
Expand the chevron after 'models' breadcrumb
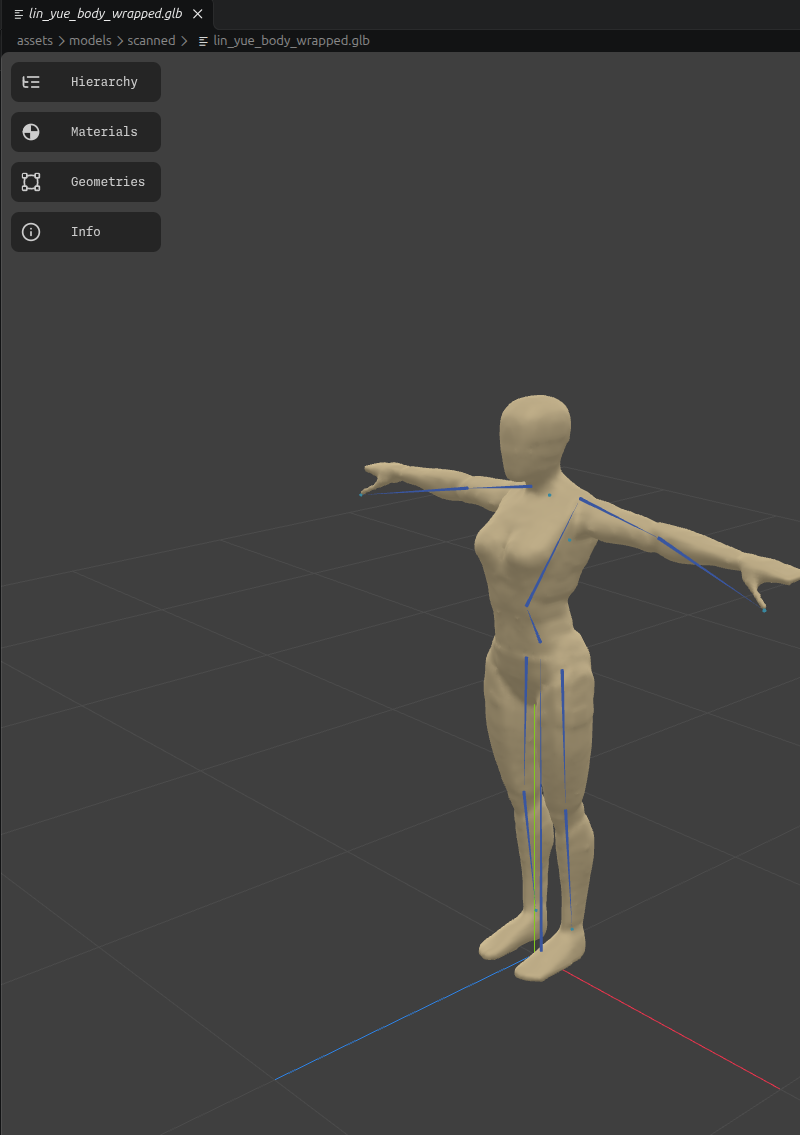[x=120, y=41]
